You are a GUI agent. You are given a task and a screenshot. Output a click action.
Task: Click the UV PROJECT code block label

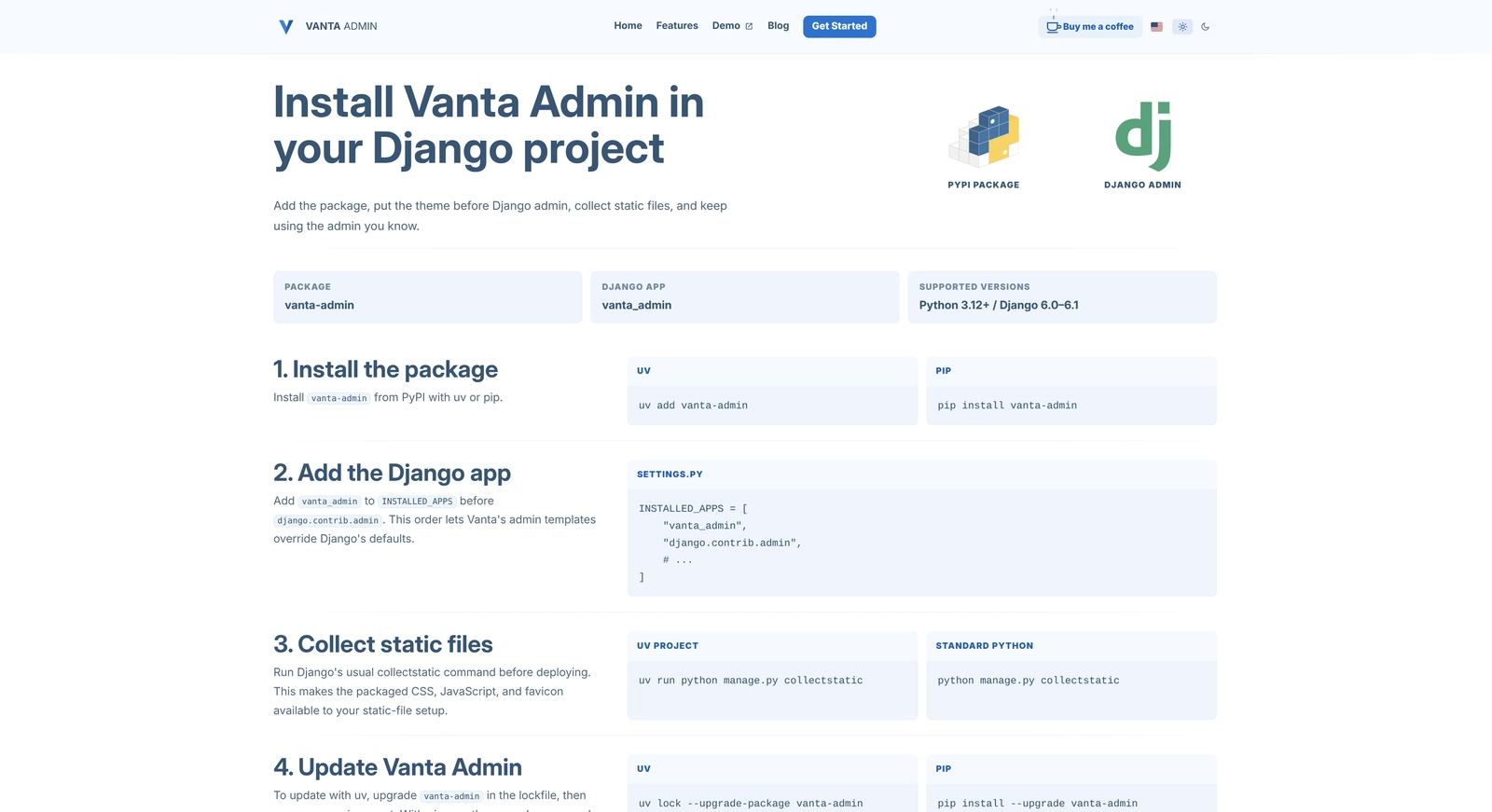668,646
